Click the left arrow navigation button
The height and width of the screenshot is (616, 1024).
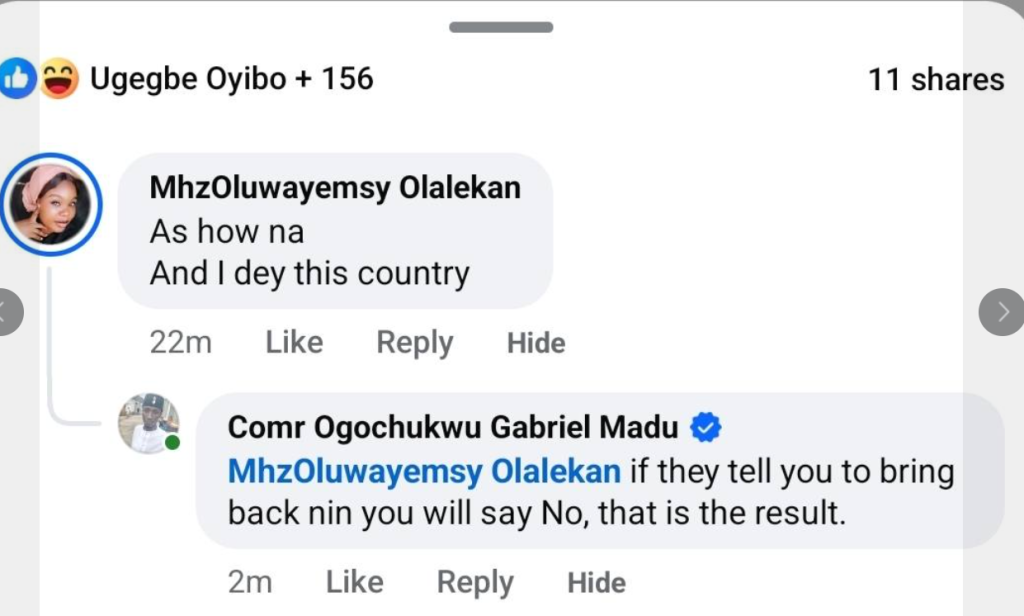coord(8,314)
